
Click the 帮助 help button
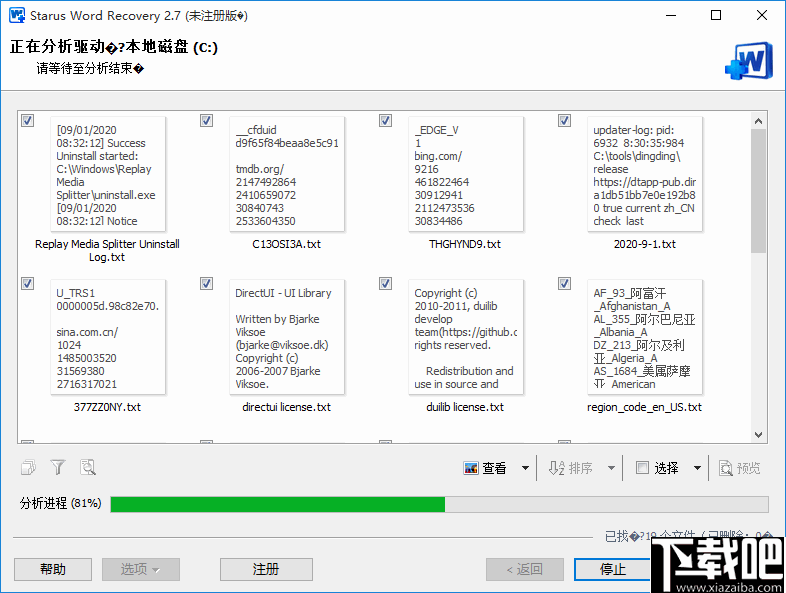coord(53,569)
